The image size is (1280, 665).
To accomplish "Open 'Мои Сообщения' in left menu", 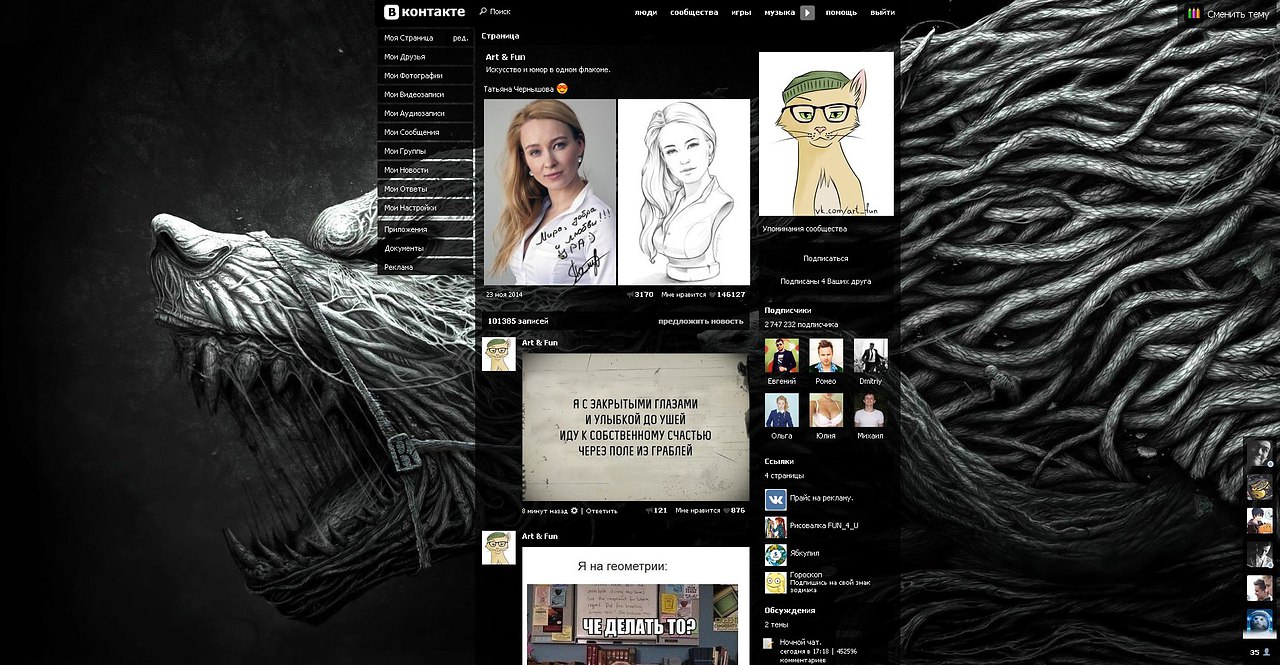I will pos(412,132).
